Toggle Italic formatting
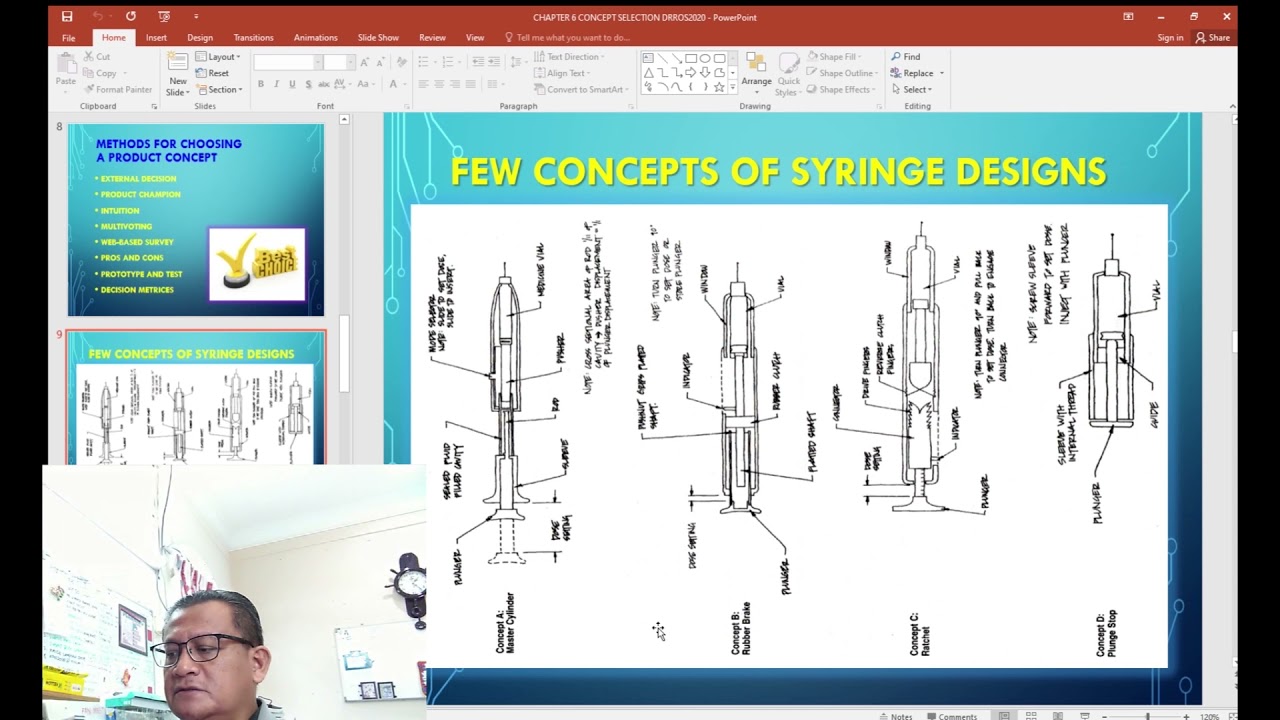The image size is (1280, 720). tap(276, 84)
